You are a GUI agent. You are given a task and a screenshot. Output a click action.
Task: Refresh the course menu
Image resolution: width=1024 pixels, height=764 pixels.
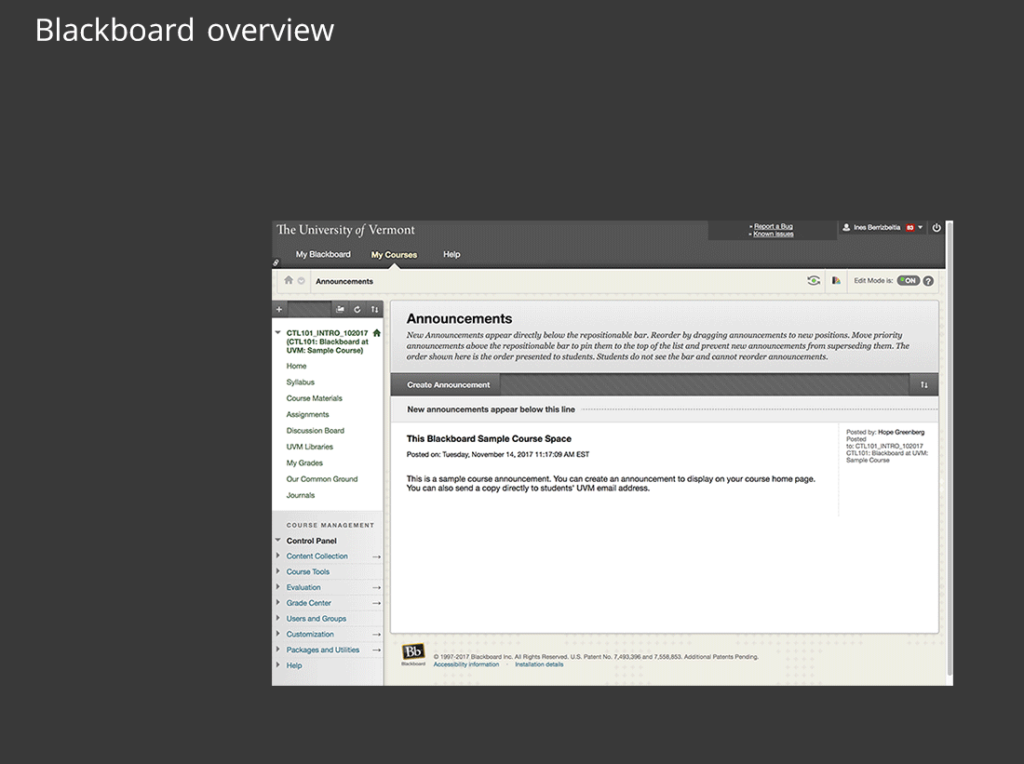pyautogui.click(x=357, y=310)
